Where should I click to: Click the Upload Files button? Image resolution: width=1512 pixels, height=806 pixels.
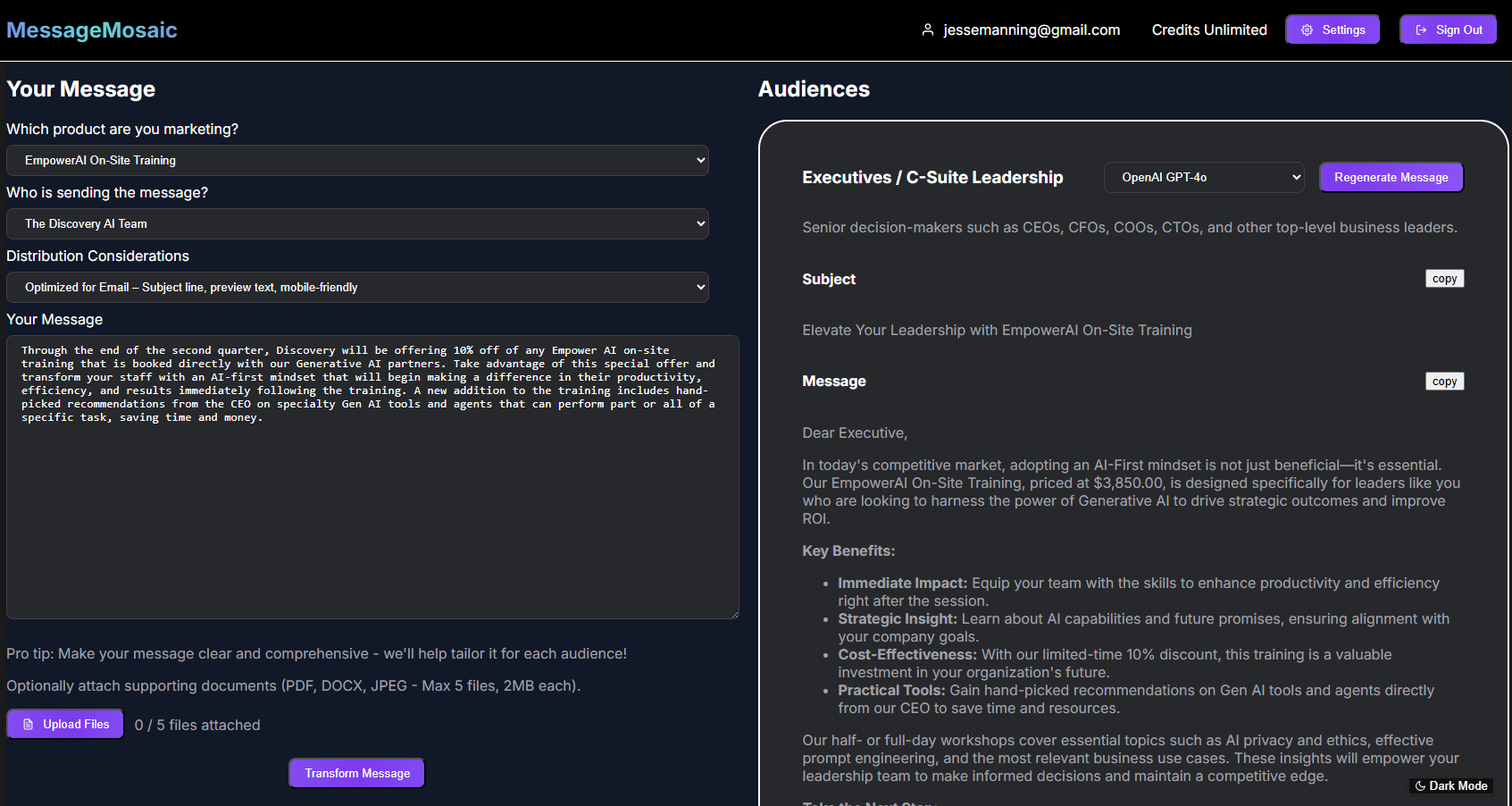(x=64, y=724)
